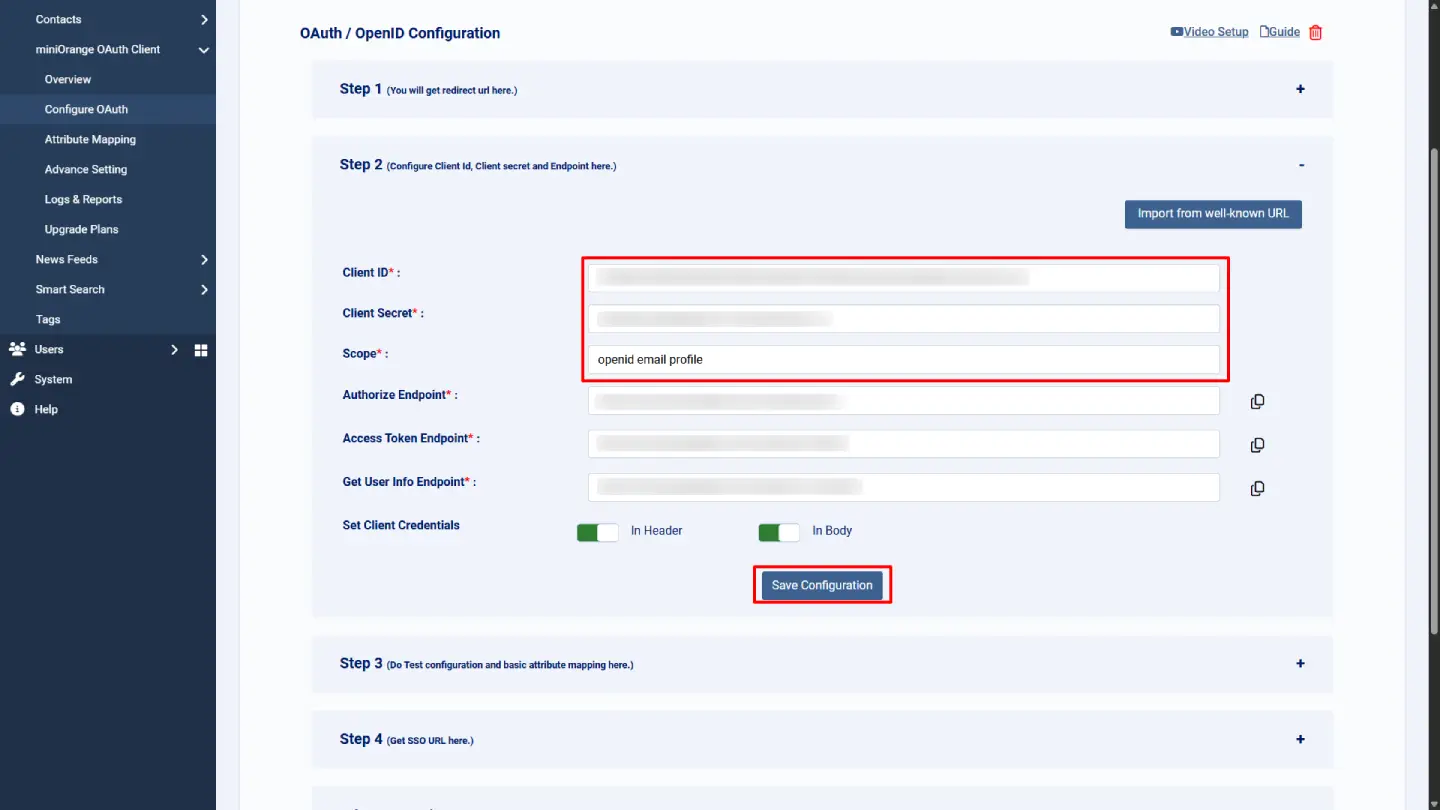Viewport: 1440px width, 810px height.
Task: Toggle the In Header credentials switch
Action: pyautogui.click(x=598, y=532)
